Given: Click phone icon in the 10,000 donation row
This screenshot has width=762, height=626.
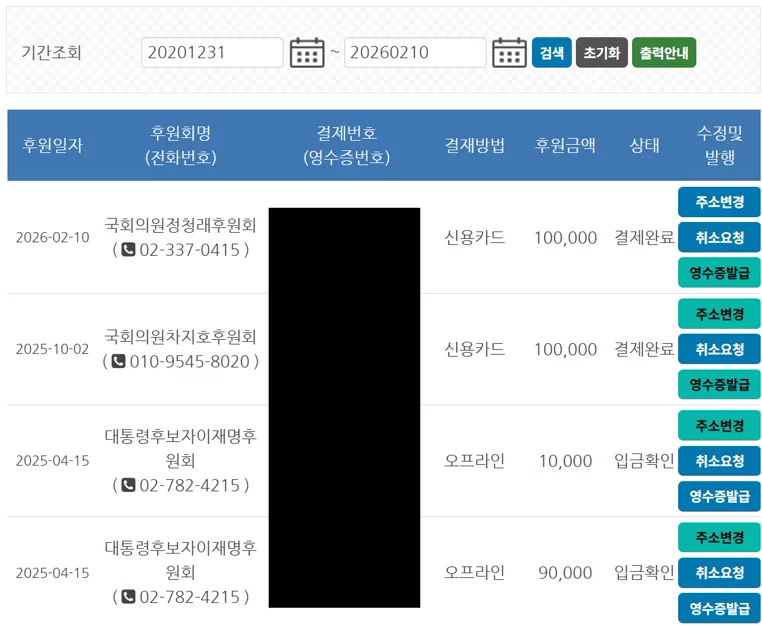Looking at the screenshot, I should click(128, 485).
